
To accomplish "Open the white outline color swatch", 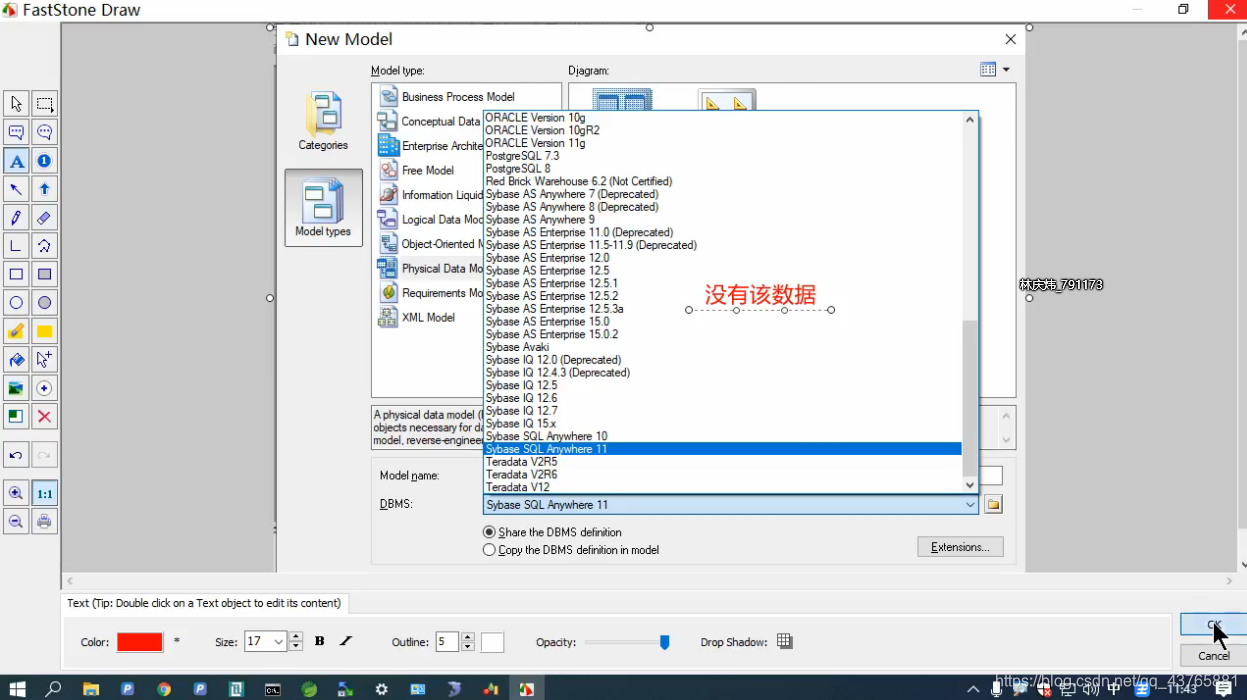I will tap(492, 642).
